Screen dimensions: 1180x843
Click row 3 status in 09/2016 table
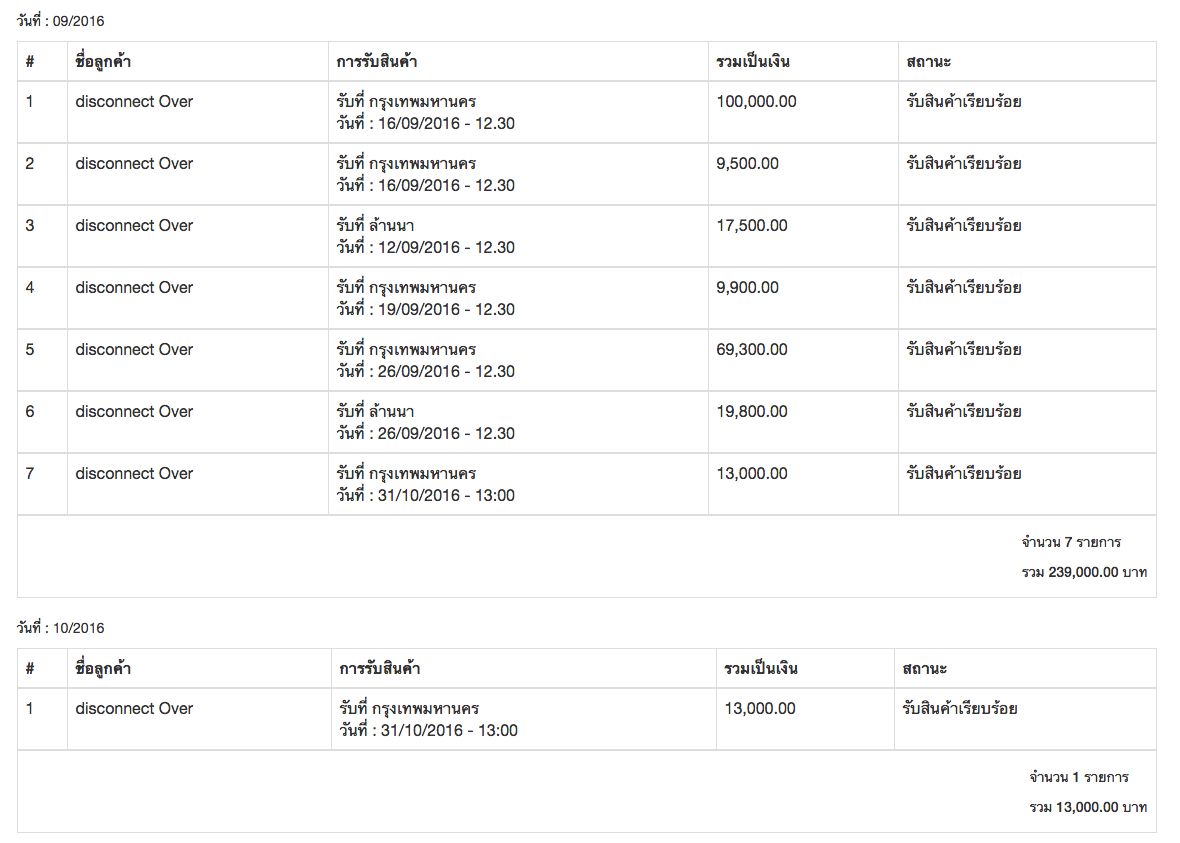(x=964, y=226)
